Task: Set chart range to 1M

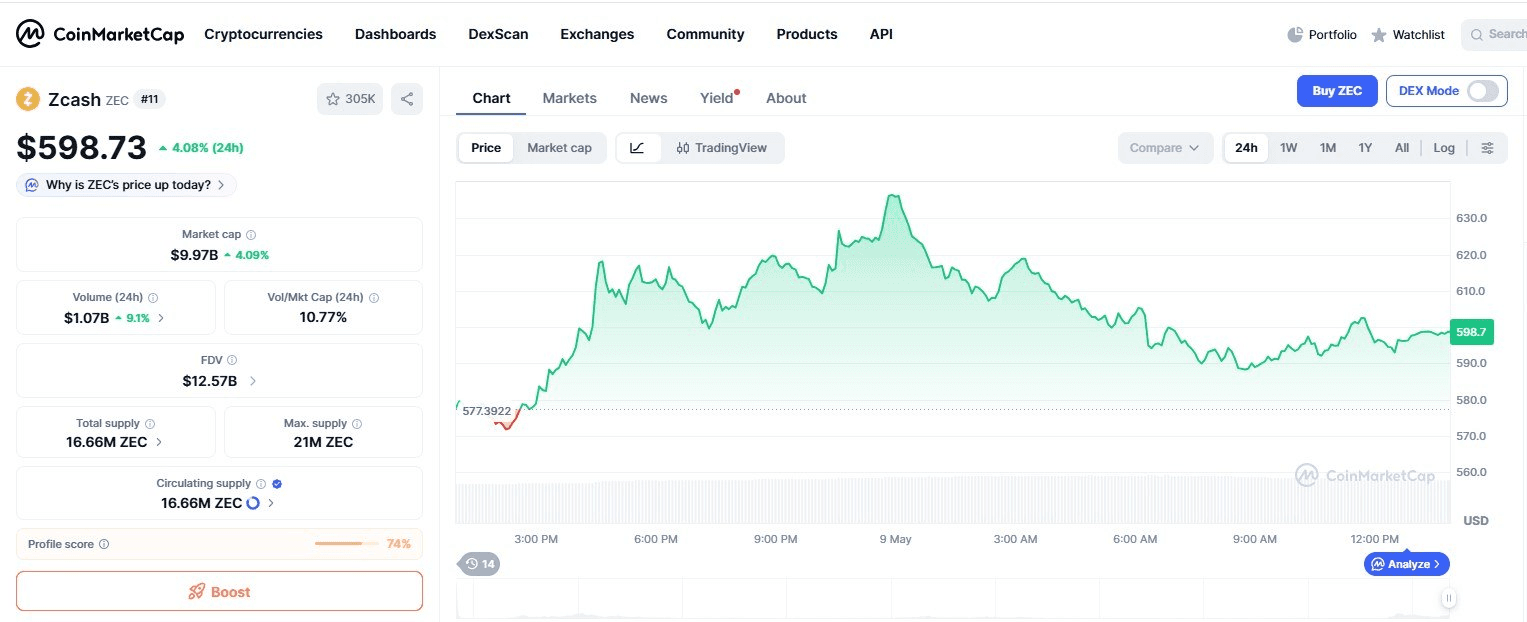Action: click(x=1328, y=148)
